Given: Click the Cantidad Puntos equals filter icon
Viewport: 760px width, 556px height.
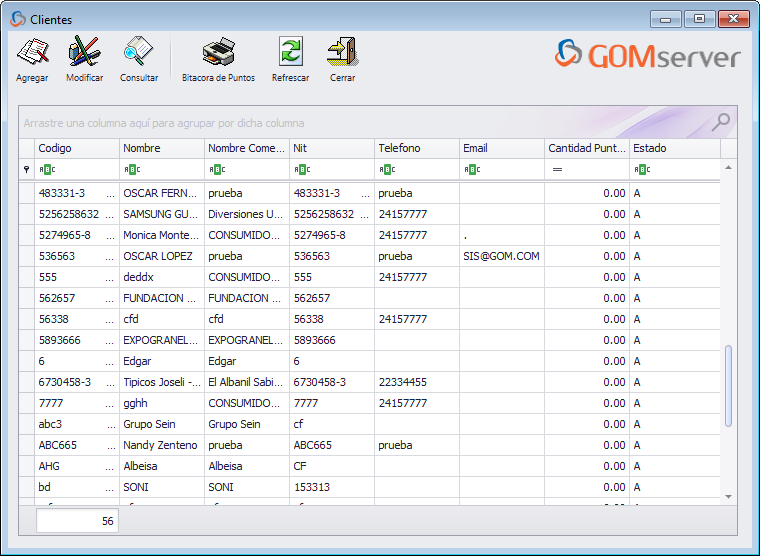Looking at the screenshot, I should (557, 169).
